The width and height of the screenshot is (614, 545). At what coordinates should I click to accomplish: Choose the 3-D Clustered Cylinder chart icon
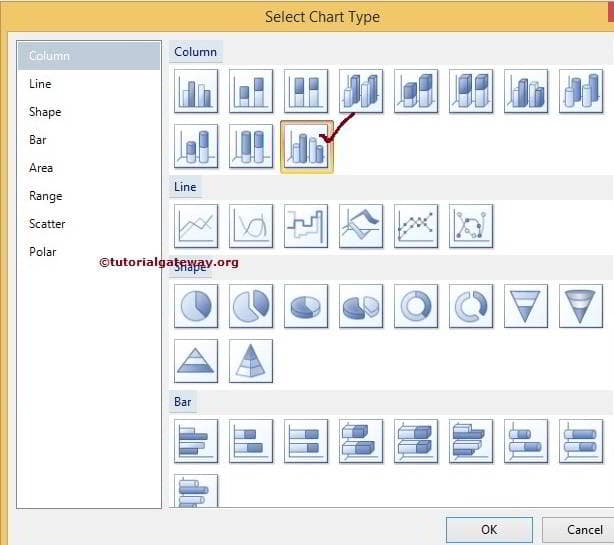(581, 91)
